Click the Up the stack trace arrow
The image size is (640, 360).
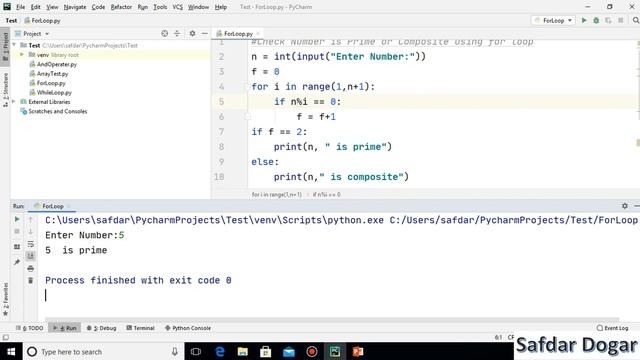click(x=31, y=219)
